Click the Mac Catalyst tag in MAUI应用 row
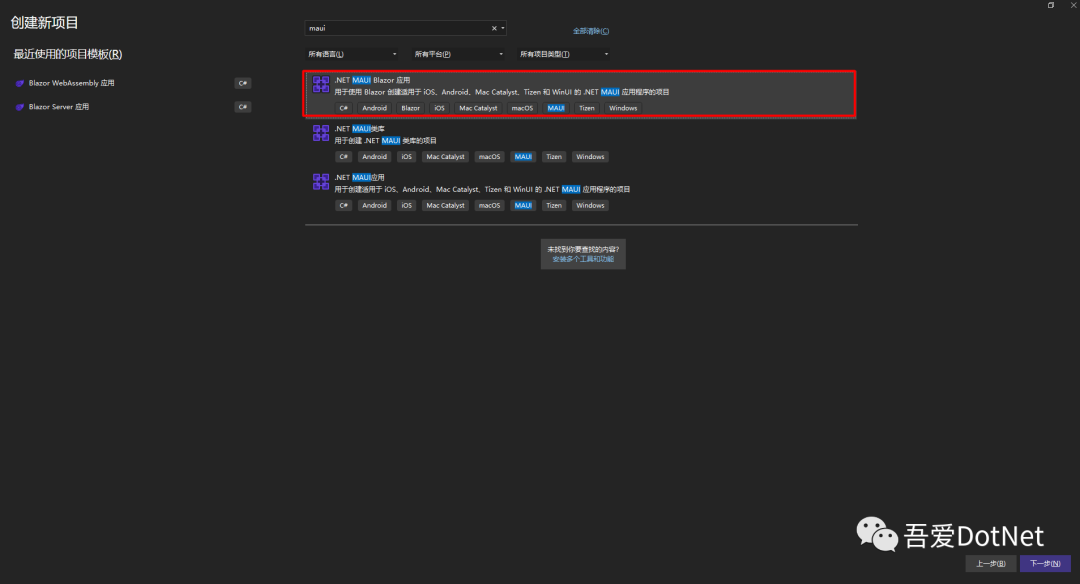The image size is (1080, 584). (x=446, y=205)
